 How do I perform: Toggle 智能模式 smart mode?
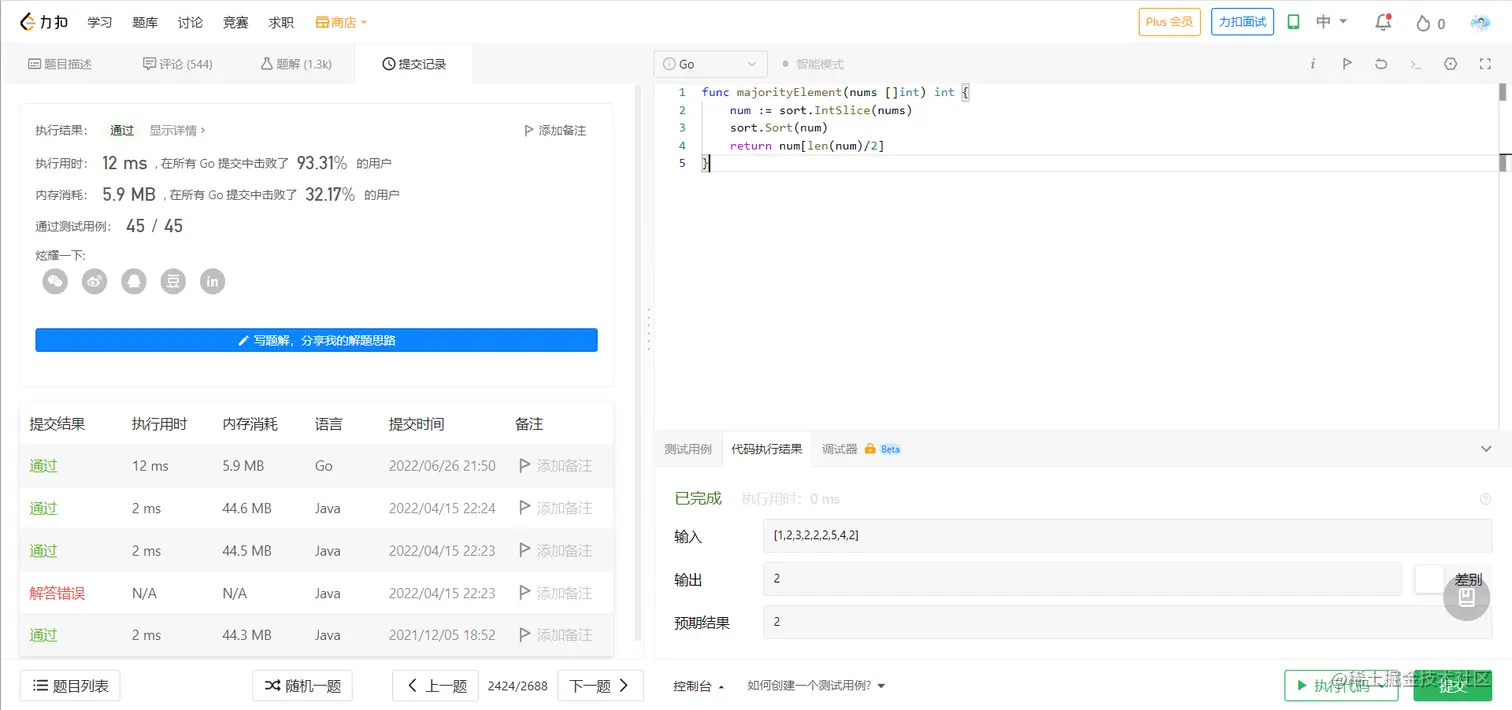point(813,64)
